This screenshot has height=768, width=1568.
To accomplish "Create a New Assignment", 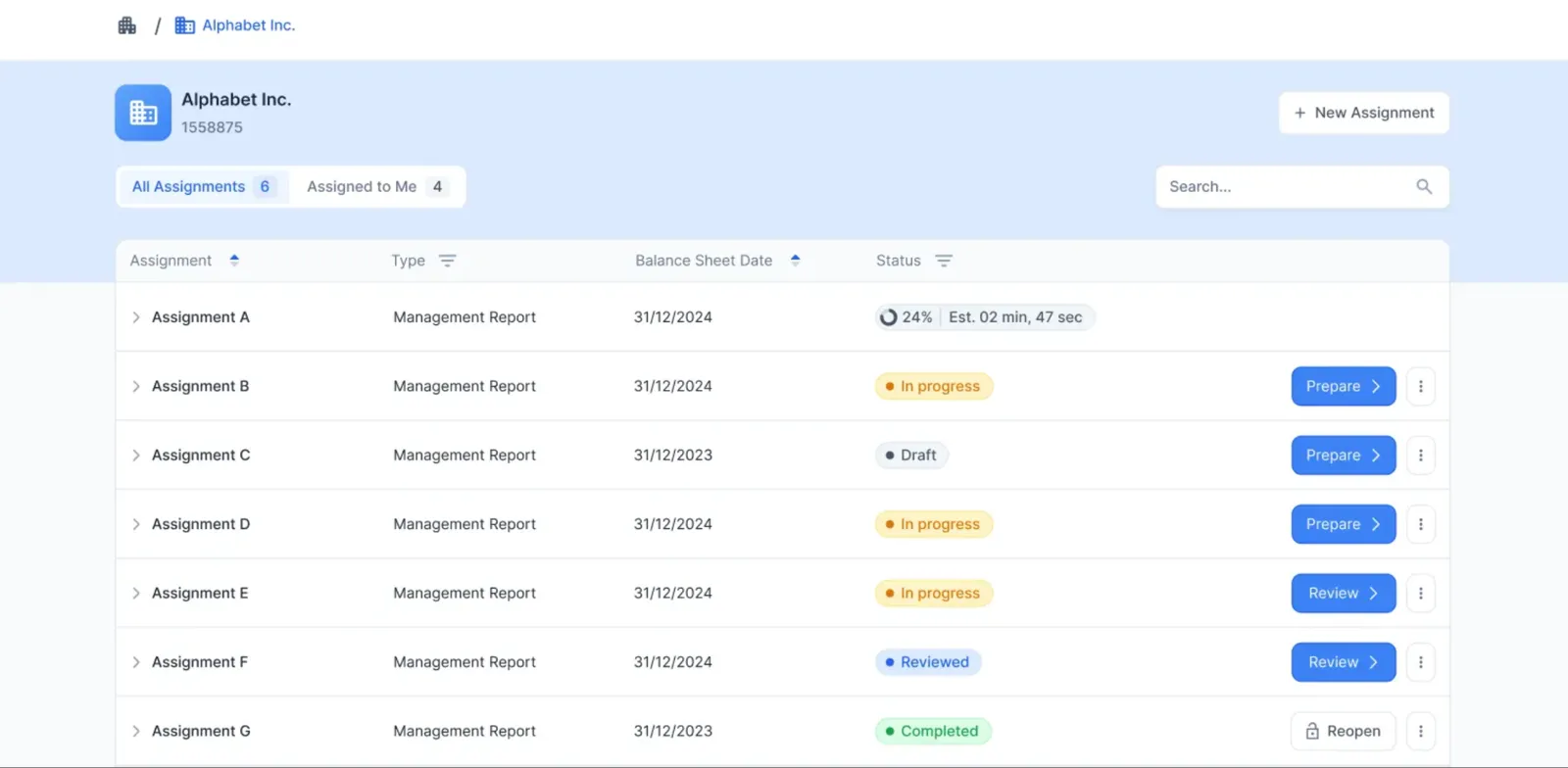I will coord(1363,113).
